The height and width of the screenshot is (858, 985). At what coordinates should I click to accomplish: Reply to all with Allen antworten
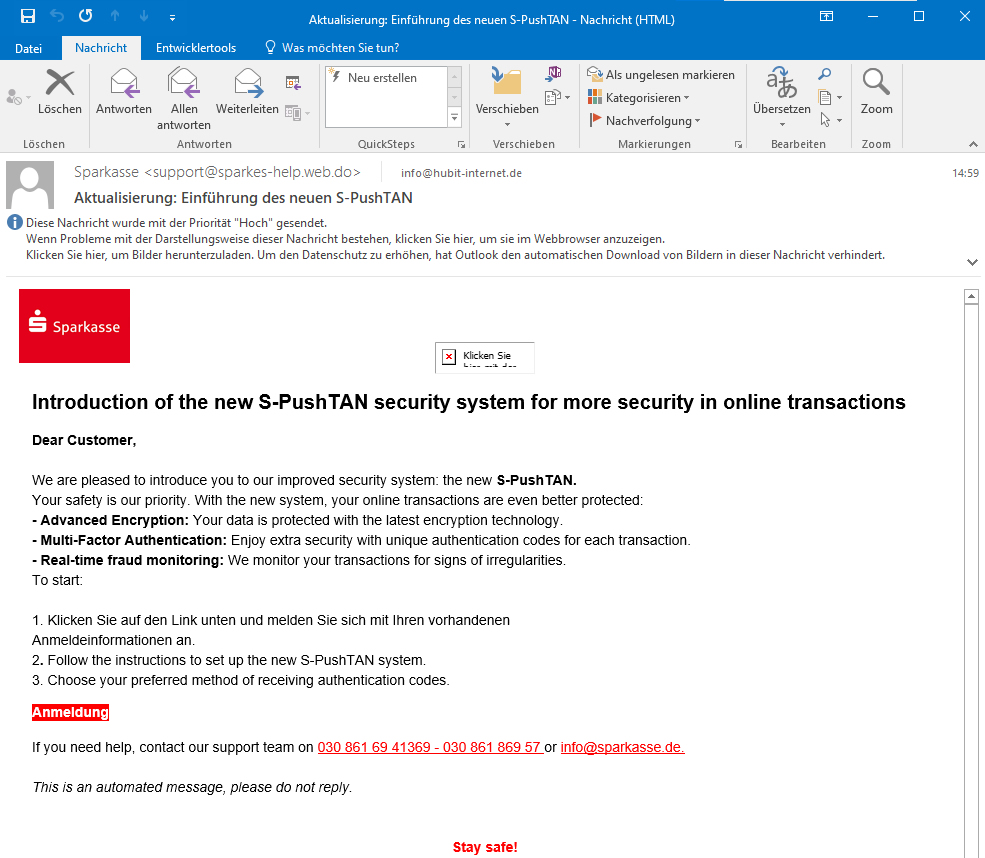[183, 99]
